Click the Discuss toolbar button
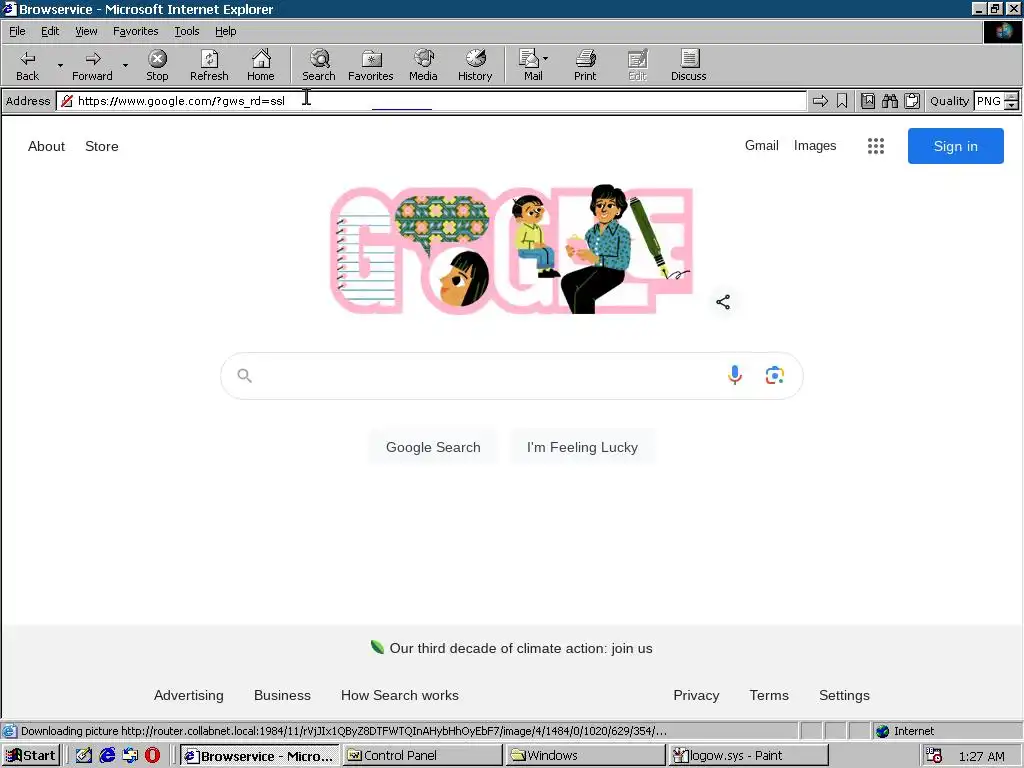This screenshot has height=768, width=1024. pyautogui.click(x=688, y=65)
